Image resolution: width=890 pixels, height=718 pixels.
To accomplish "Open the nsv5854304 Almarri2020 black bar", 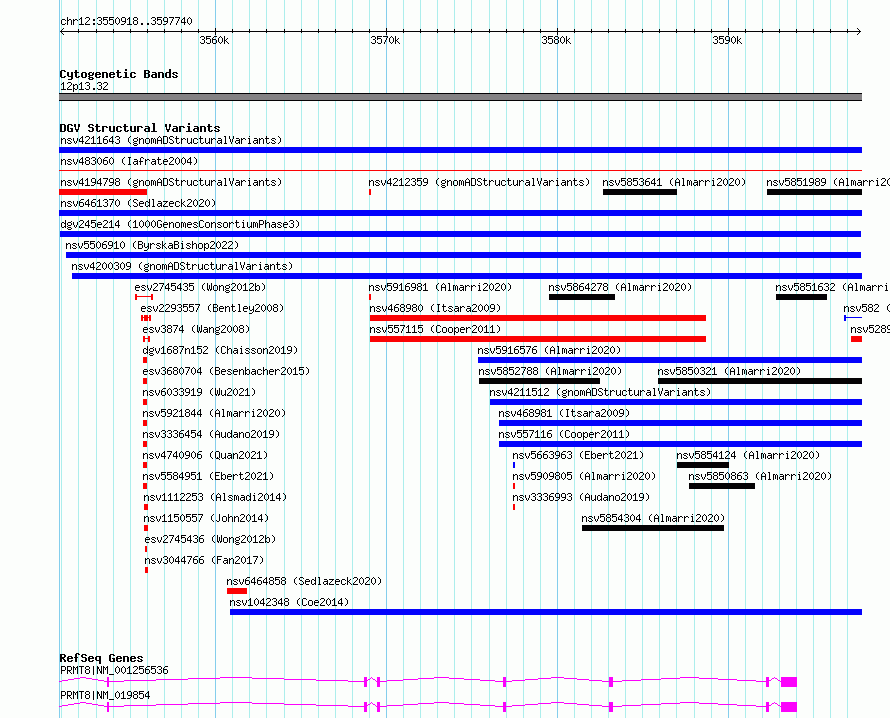I will 653,528.
